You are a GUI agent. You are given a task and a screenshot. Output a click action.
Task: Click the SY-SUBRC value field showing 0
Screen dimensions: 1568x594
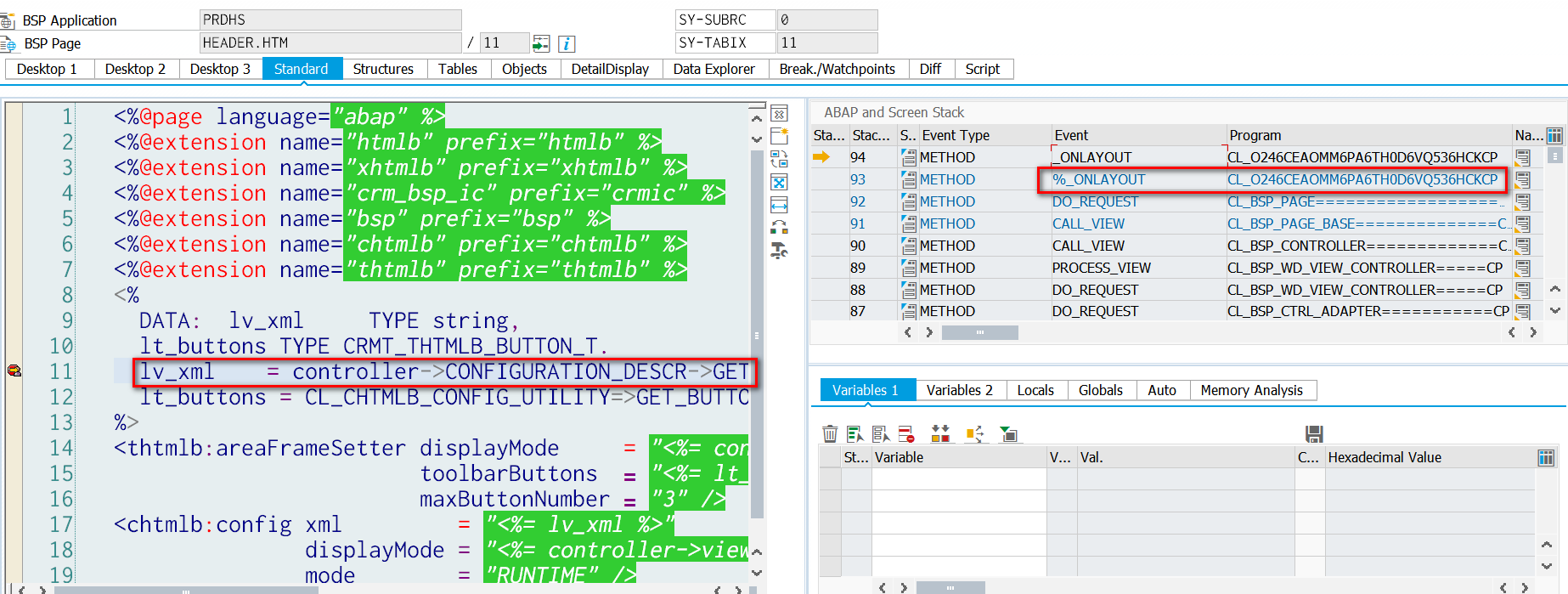pos(826,20)
